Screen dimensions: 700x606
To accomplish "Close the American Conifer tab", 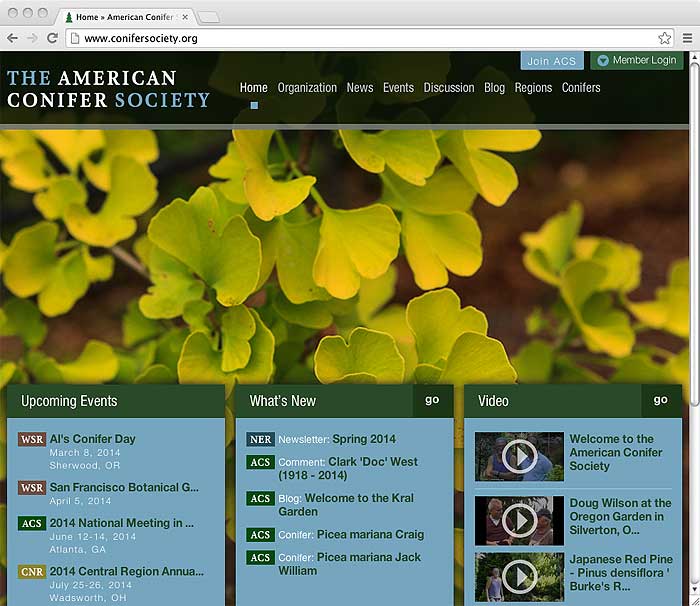I will (185, 17).
